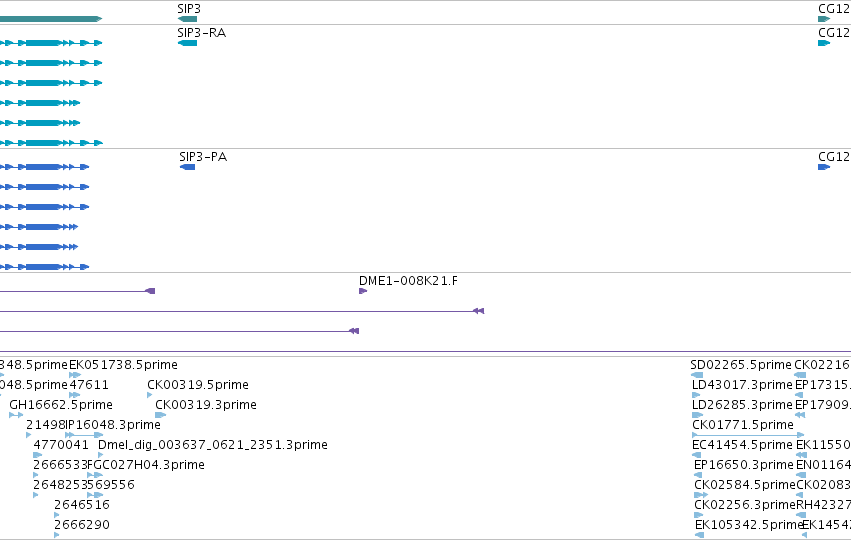Click the CK02256.3prime label
851x540 pixels.
coord(745,505)
